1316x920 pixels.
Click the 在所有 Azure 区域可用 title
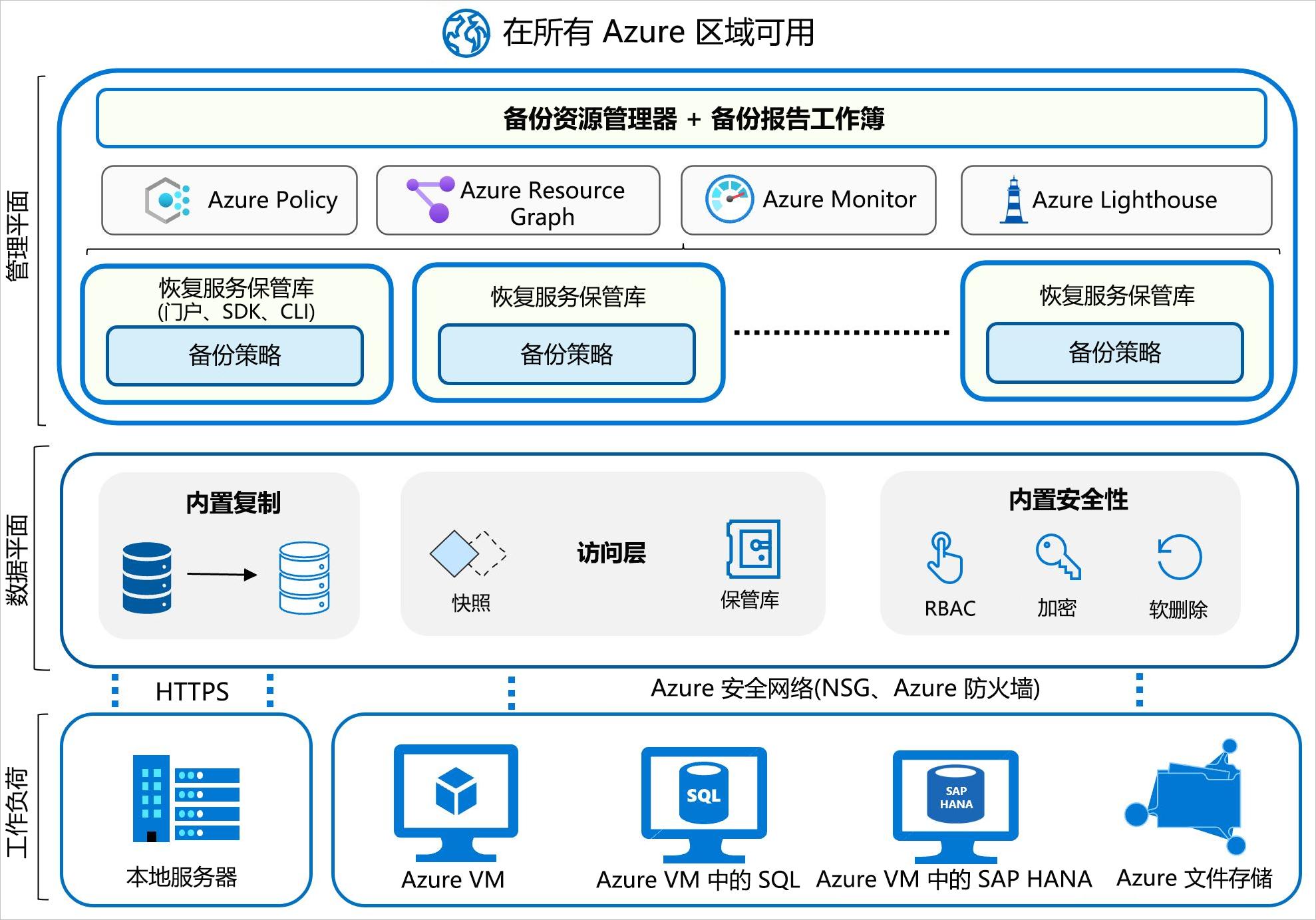pos(659,32)
